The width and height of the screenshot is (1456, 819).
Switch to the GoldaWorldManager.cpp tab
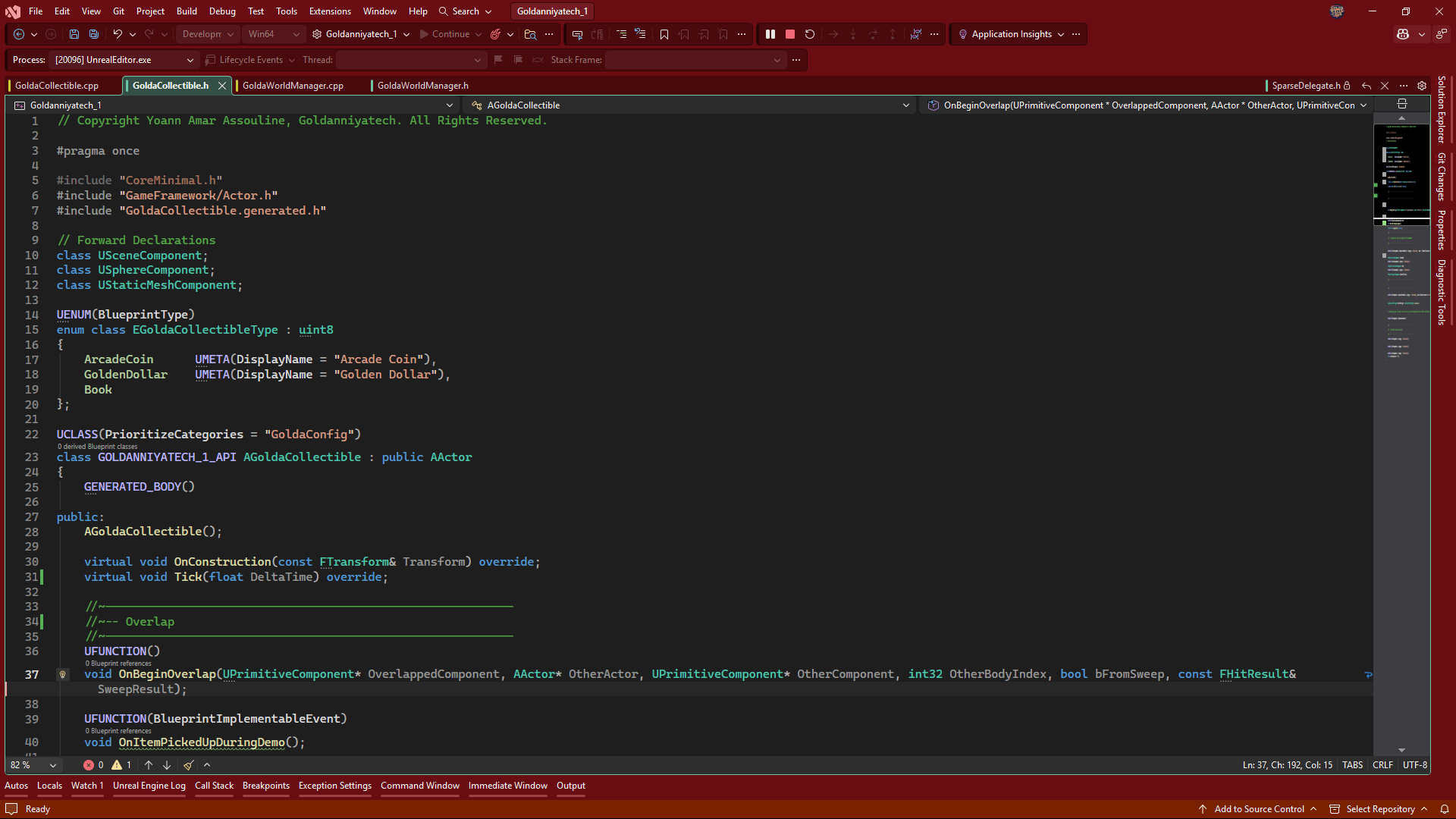[293, 86]
